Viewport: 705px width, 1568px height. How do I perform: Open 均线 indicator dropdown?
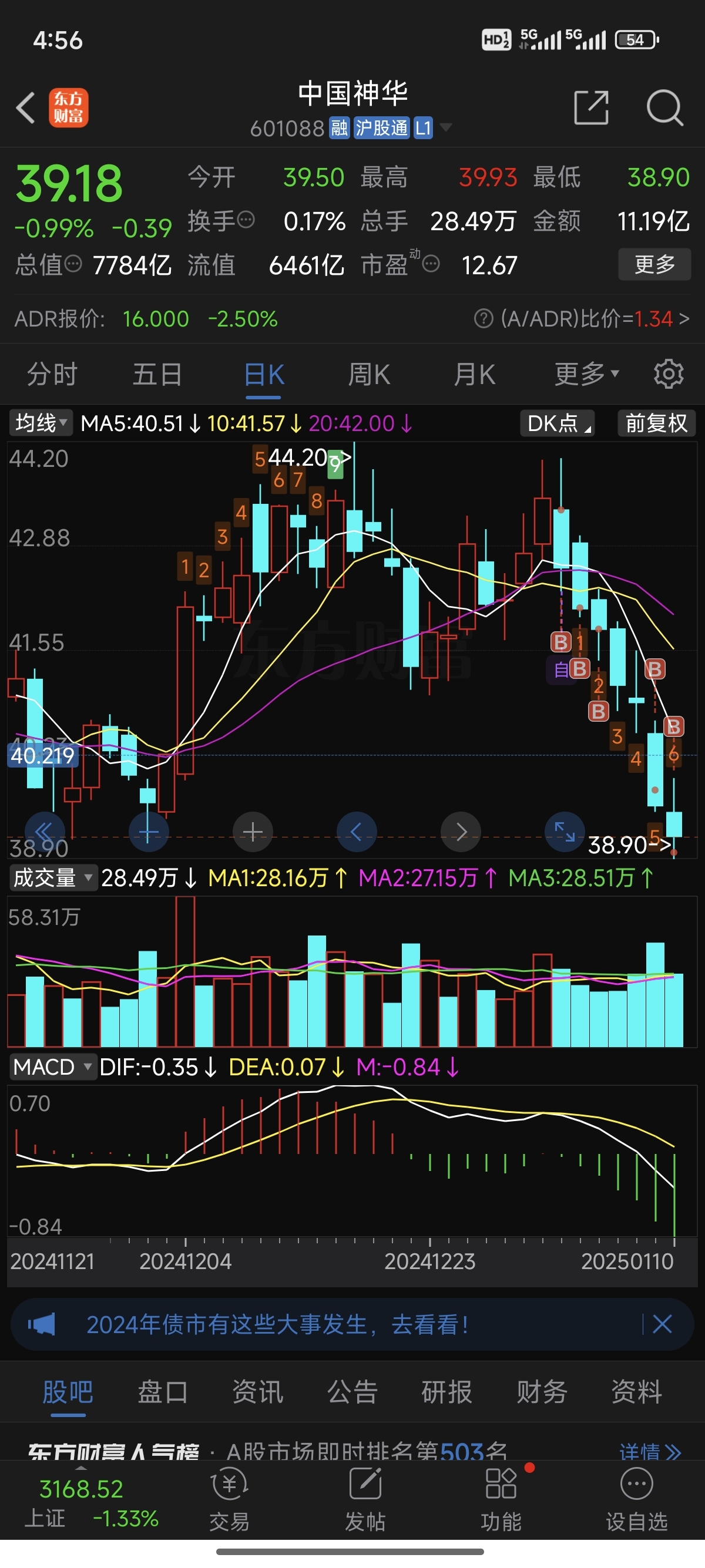click(x=41, y=422)
